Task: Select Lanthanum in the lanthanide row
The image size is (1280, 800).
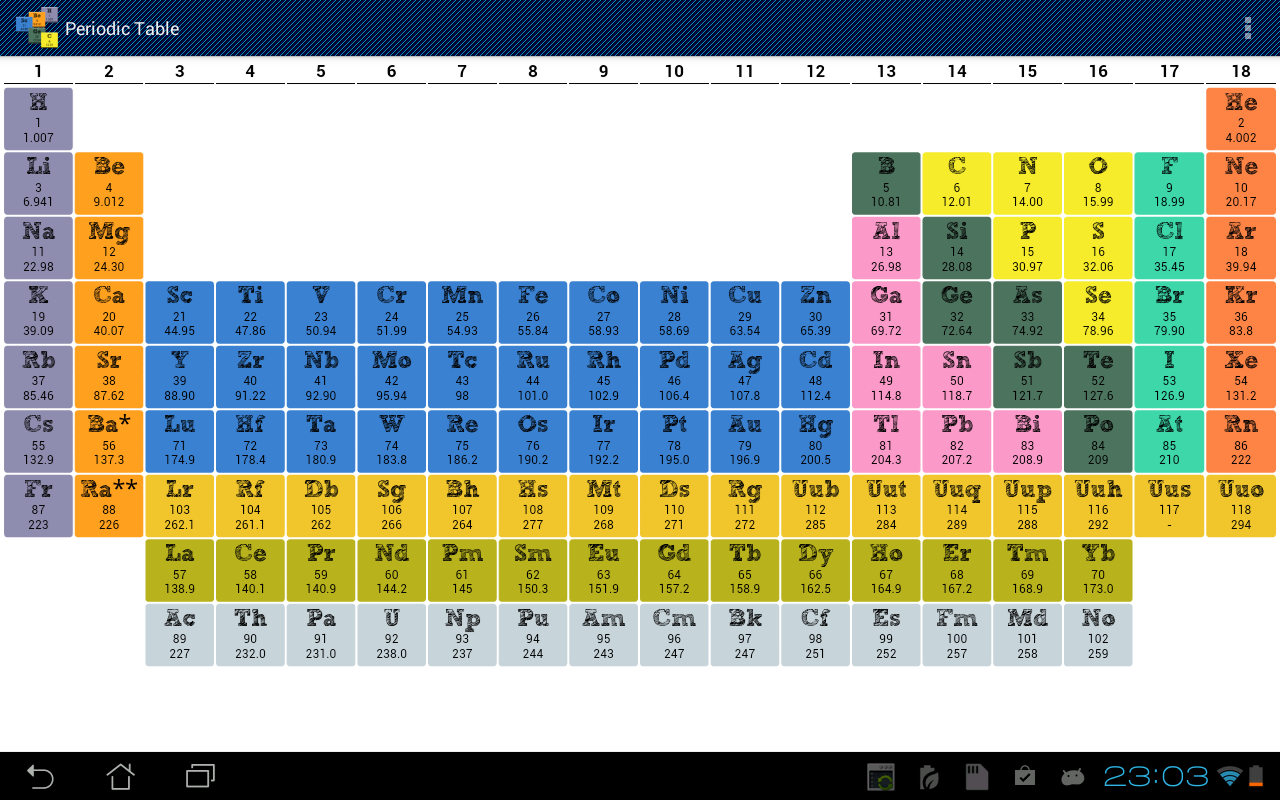Action: pyautogui.click(x=179, y=570)
